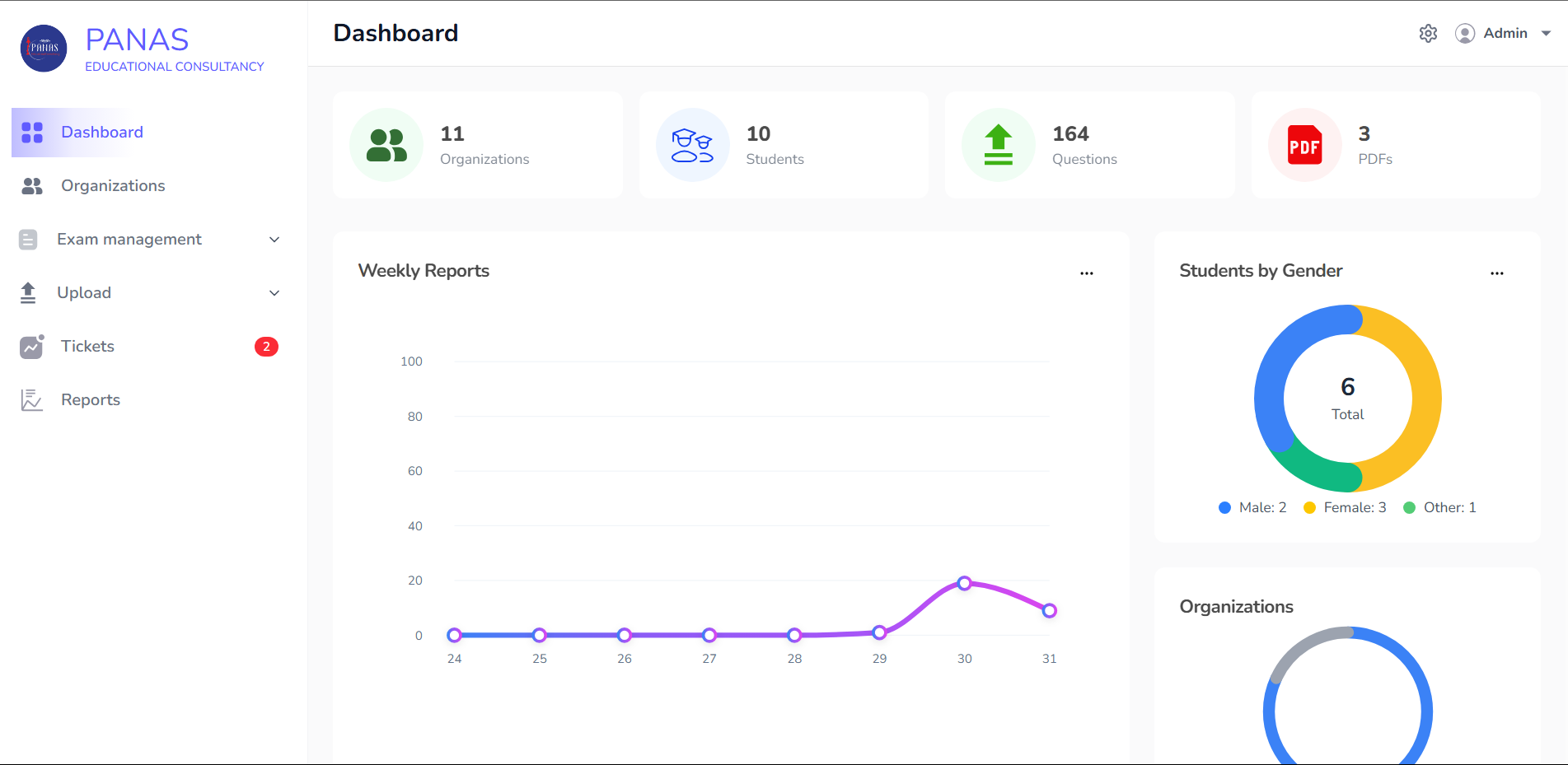
Task: Click the Students graduation caps icon
Action: point(692,145)
